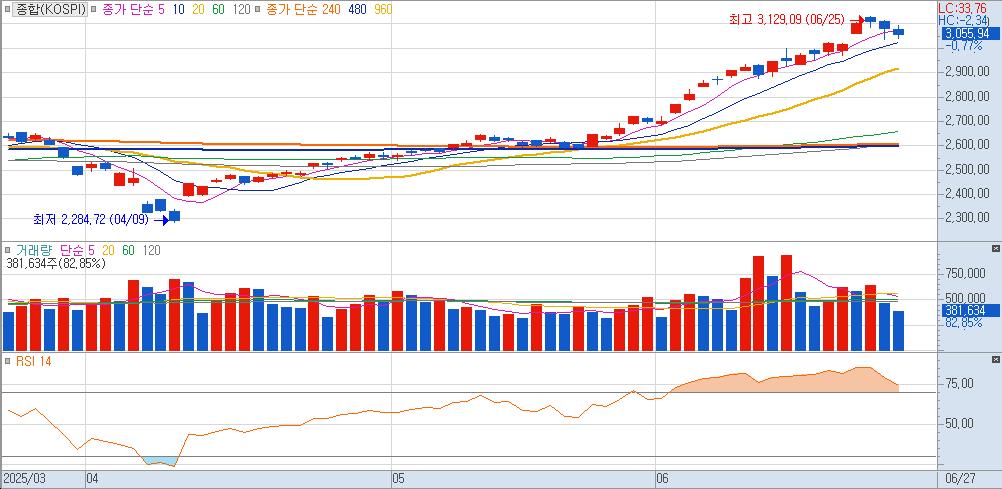Click the 75.00 RSI axis label
Viewport: 1002px width, 489px height.
click(x=960, y=384)
